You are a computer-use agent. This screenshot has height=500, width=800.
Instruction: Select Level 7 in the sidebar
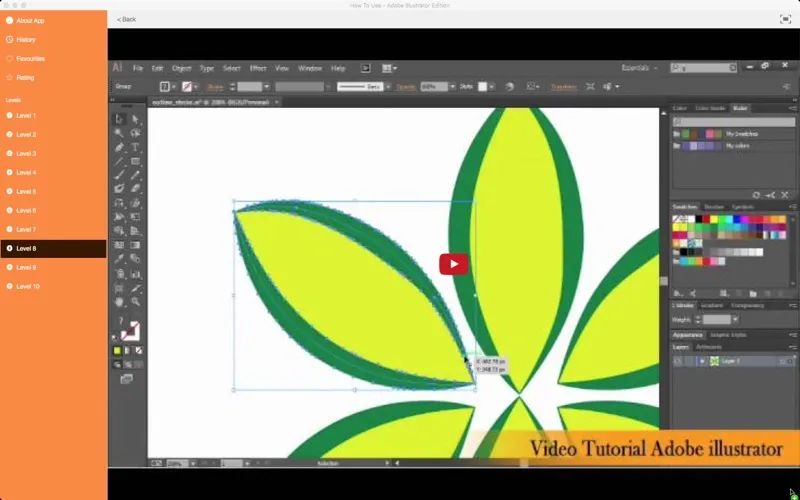(x=54, y=230)
